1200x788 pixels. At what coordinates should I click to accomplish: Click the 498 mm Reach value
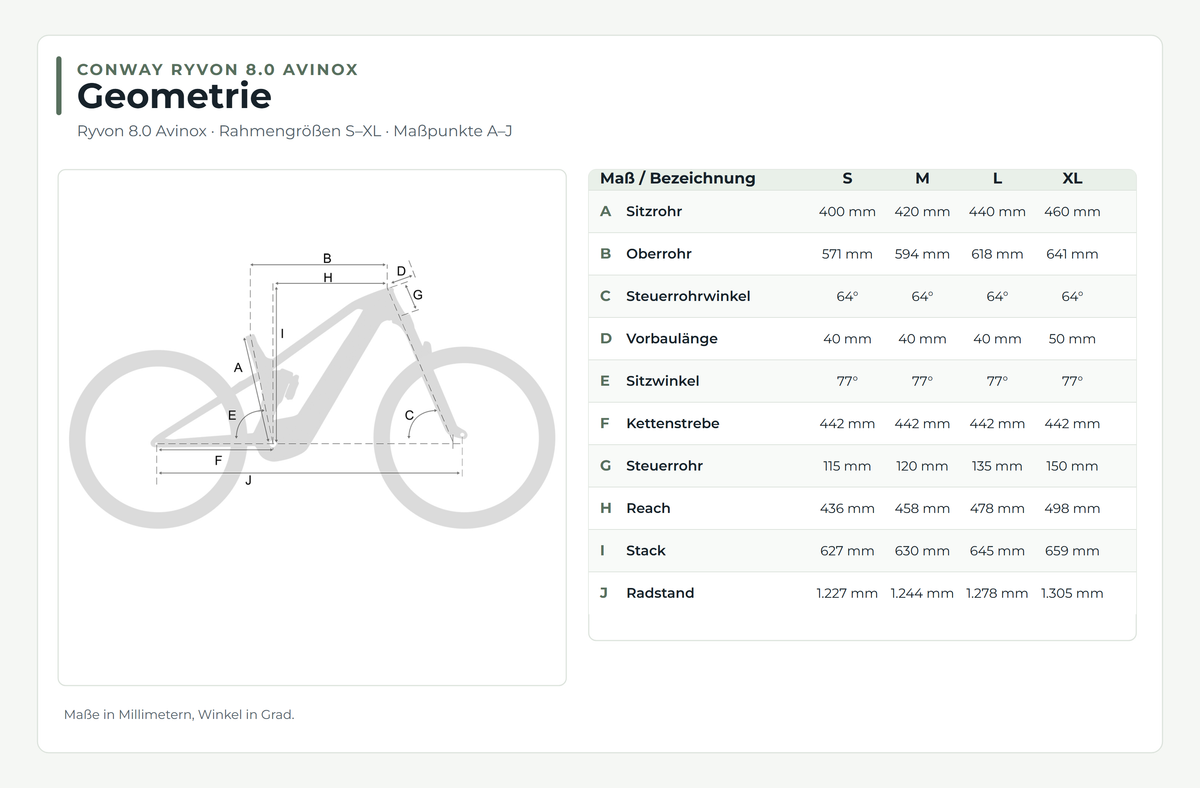pos(1072,508)
